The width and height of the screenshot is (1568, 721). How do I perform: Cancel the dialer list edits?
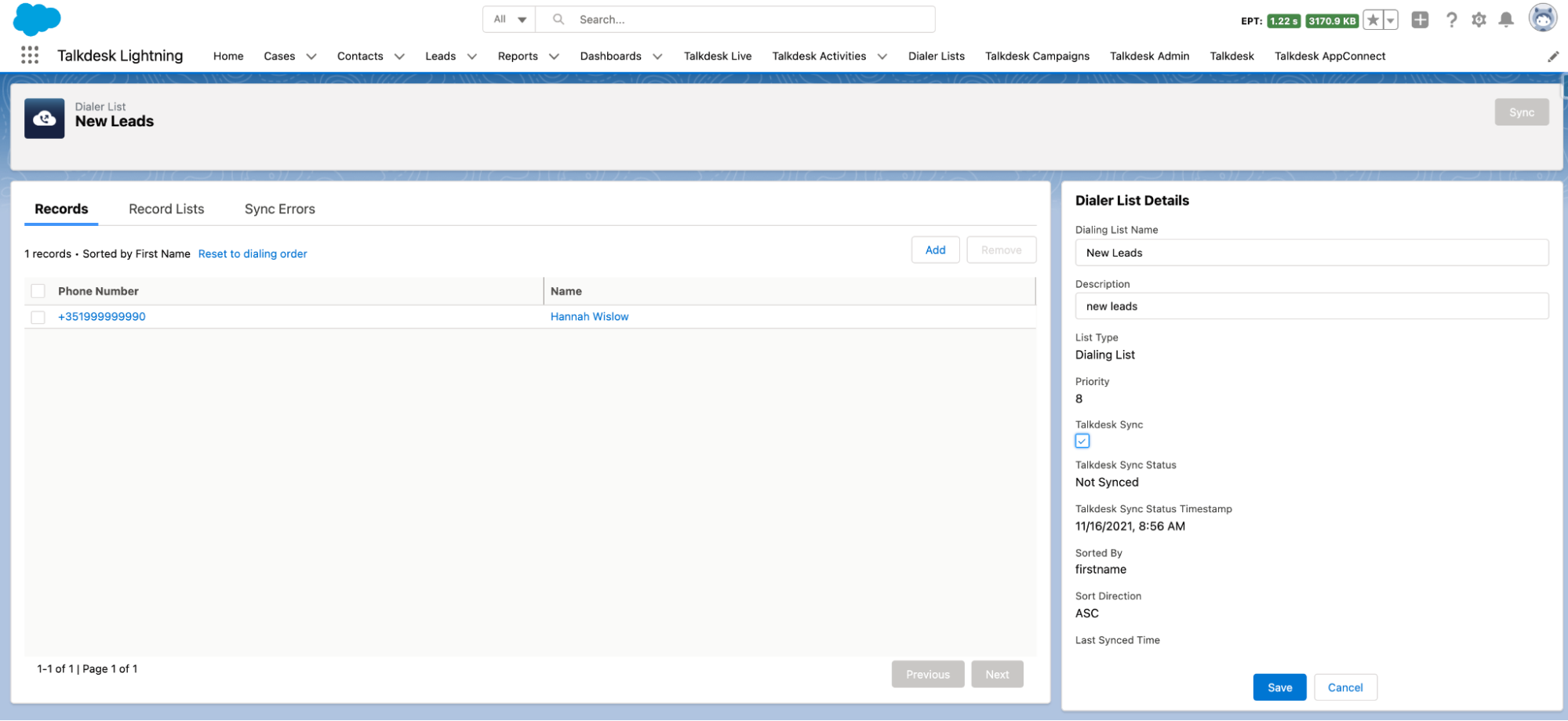point(1345,688)
